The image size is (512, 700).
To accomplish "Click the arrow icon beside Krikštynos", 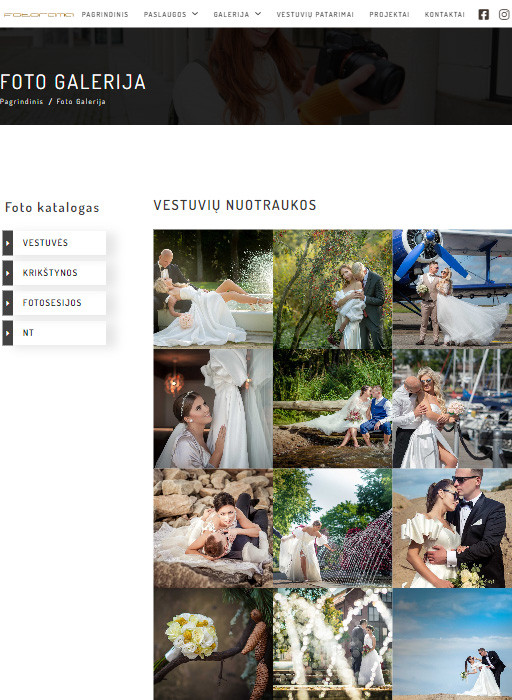I will [8, 273].
